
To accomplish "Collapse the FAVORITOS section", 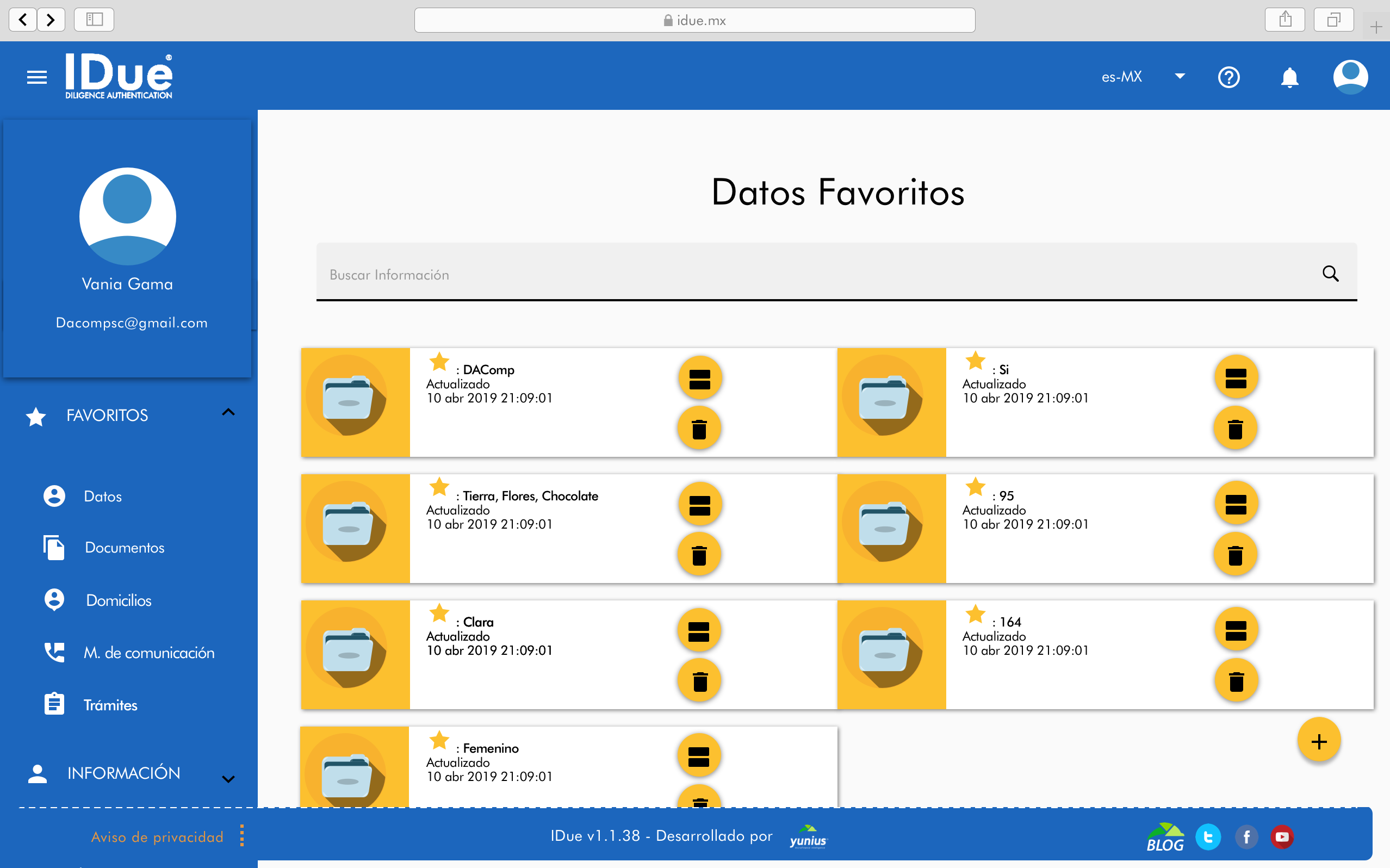I will click(228, 413).
